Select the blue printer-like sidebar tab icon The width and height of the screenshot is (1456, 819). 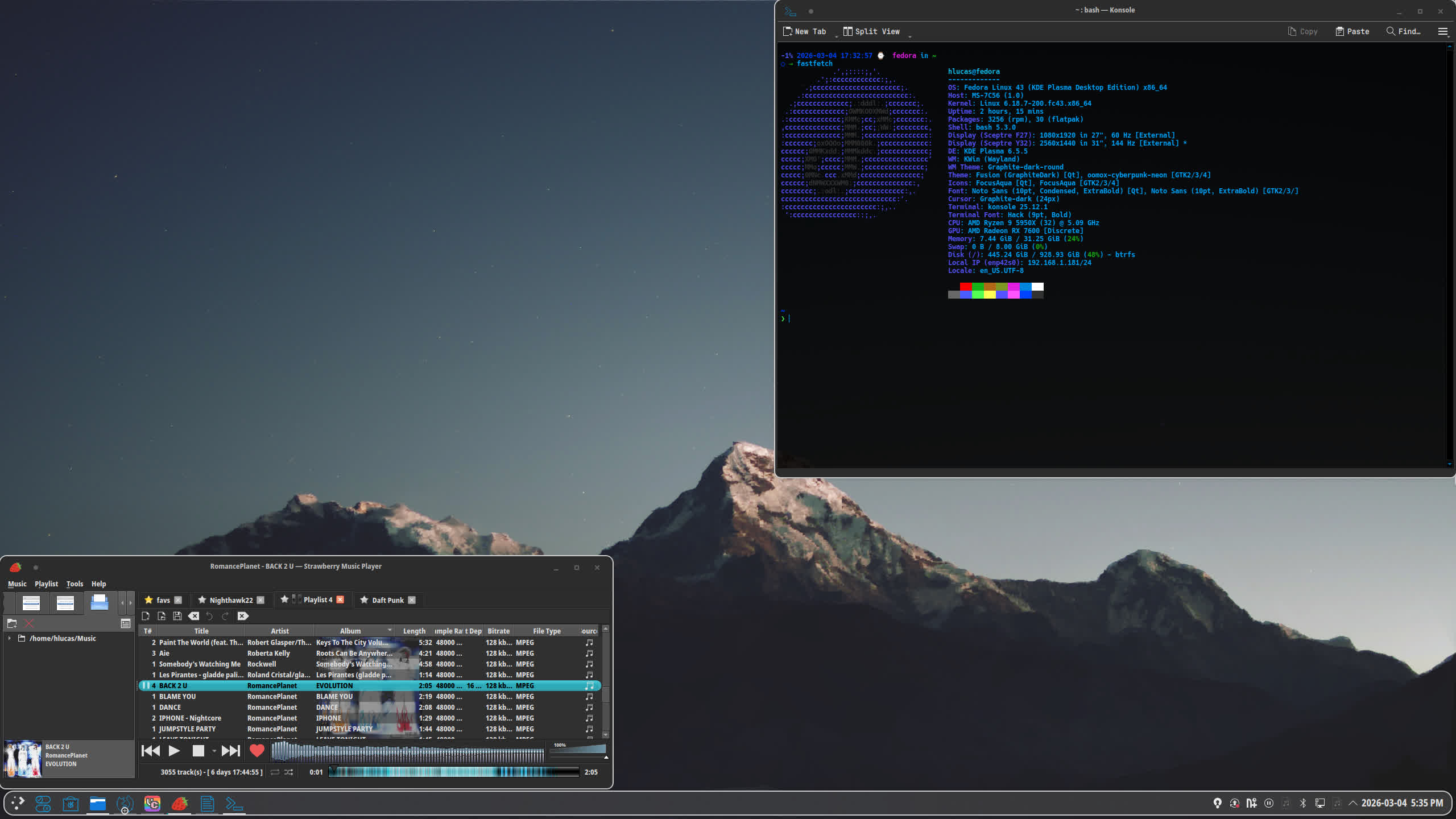(100, 602)
